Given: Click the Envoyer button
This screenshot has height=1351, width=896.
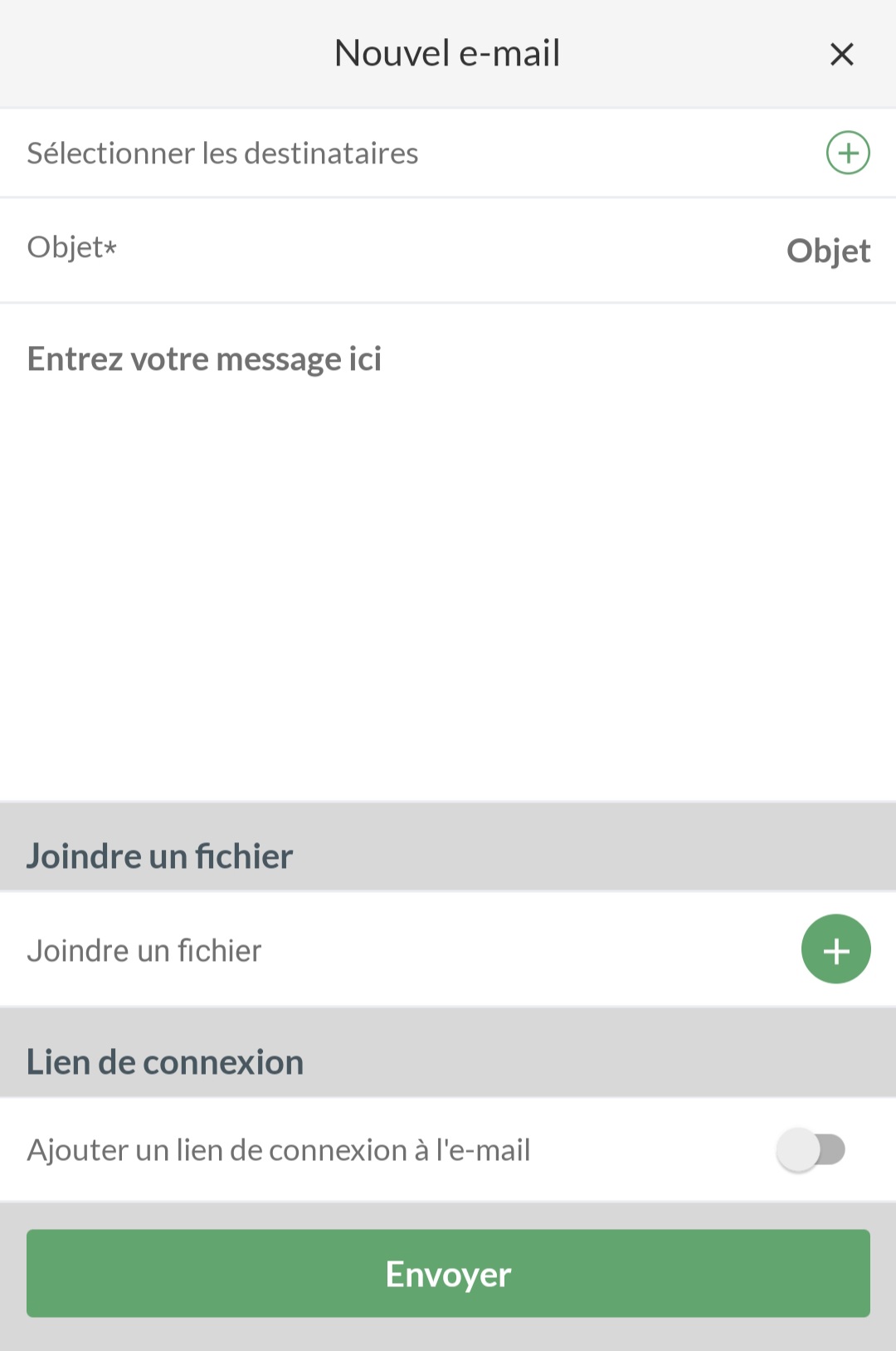Looking at the screenshot, I should coord(448,1273).
